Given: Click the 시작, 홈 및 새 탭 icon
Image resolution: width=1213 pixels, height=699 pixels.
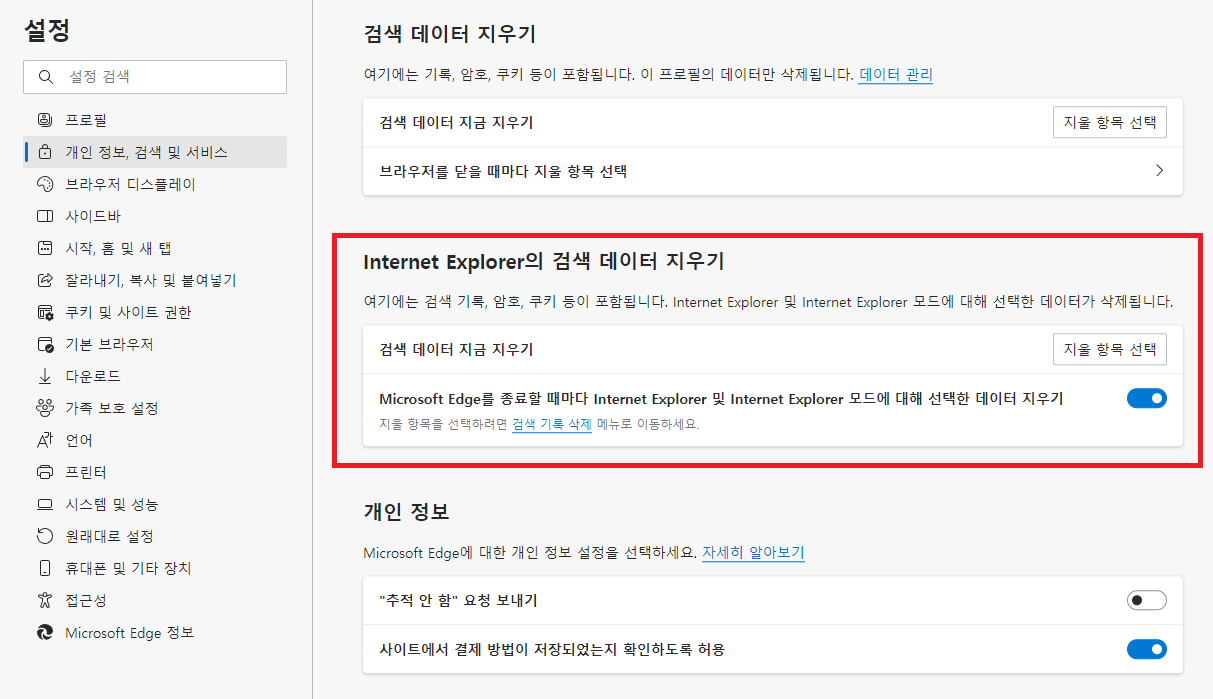Looking at the screenshot, I should pos(44,248).
